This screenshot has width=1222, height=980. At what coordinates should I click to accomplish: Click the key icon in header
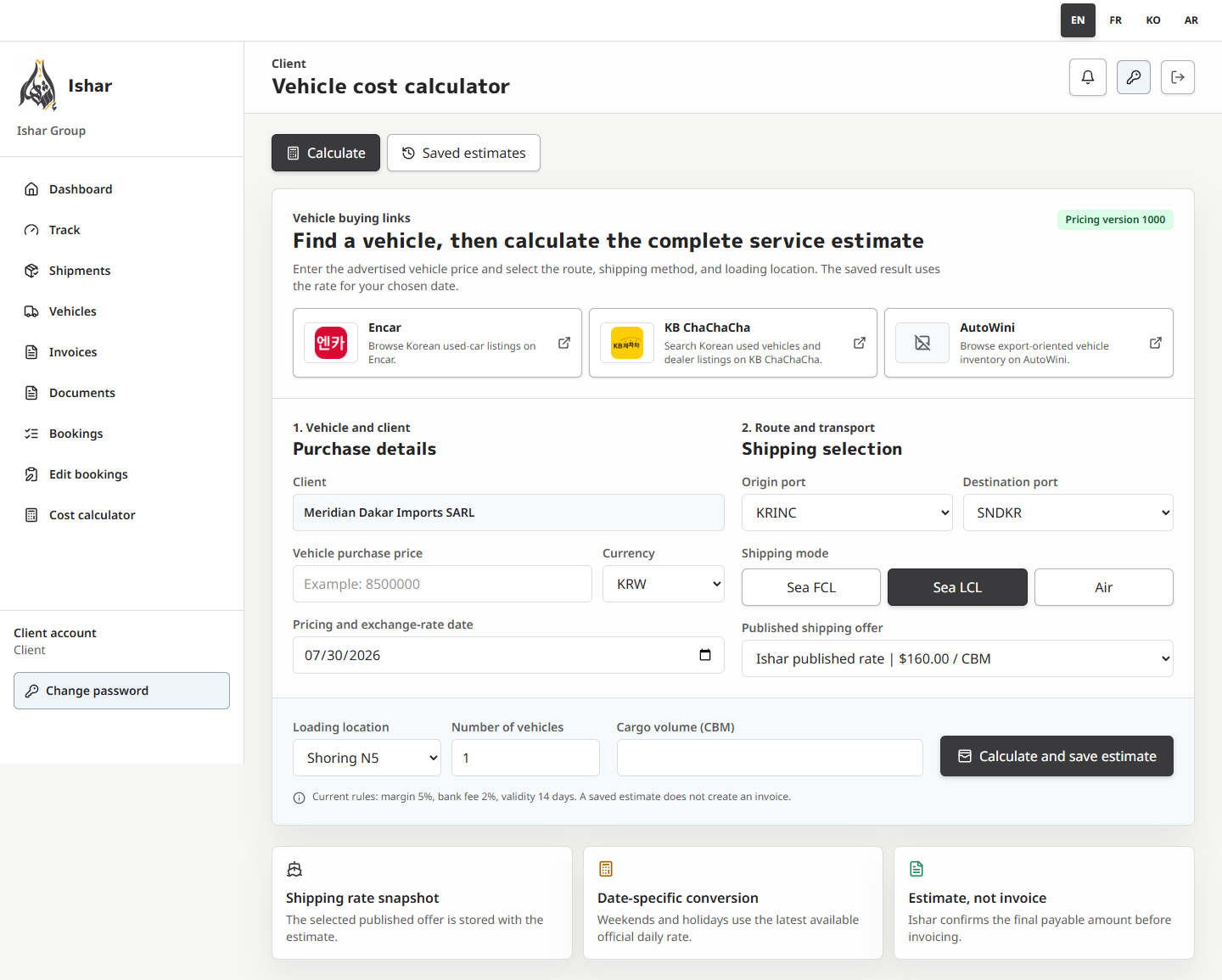click(1134, 77)
